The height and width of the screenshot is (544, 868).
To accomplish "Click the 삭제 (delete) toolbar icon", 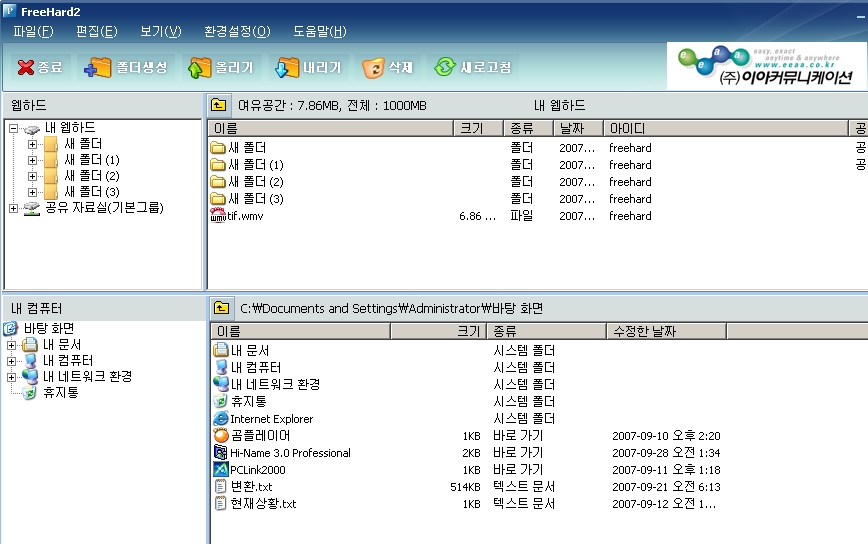I will pos(388,68).
